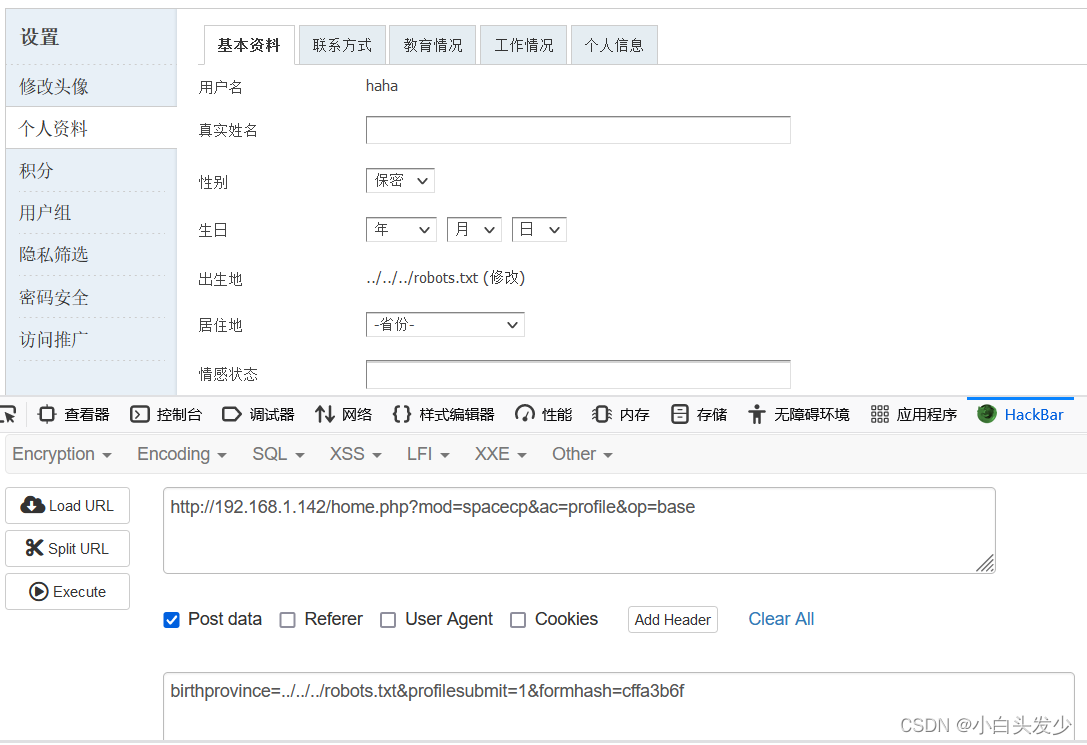Switch to the 教育情况 tab
This screenshot has height=745, width=1087.
click(x=433, y=45)
